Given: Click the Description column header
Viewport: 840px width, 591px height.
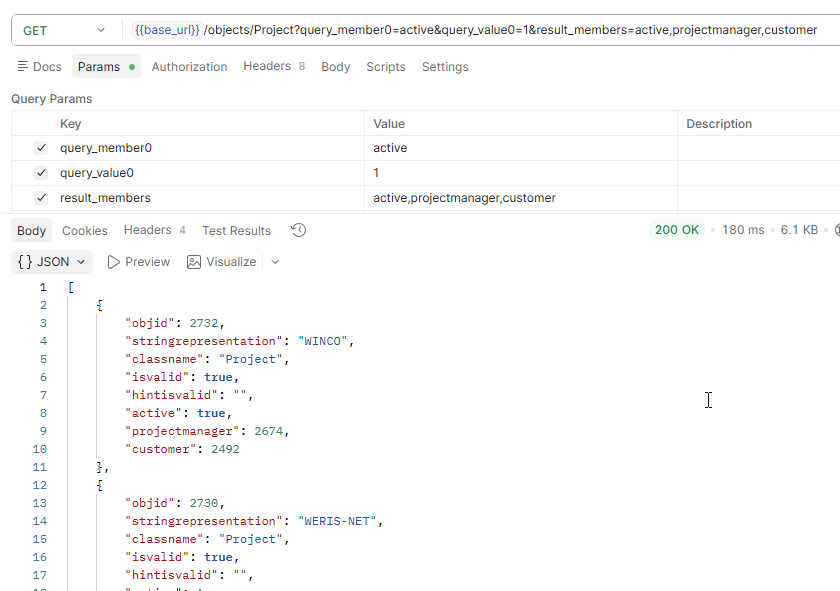Looking at the screenshot, I should 719,124.
